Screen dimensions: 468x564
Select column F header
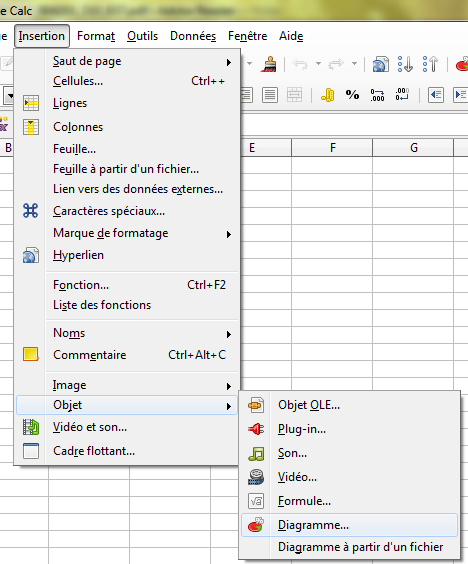click(x=332, y=148)
